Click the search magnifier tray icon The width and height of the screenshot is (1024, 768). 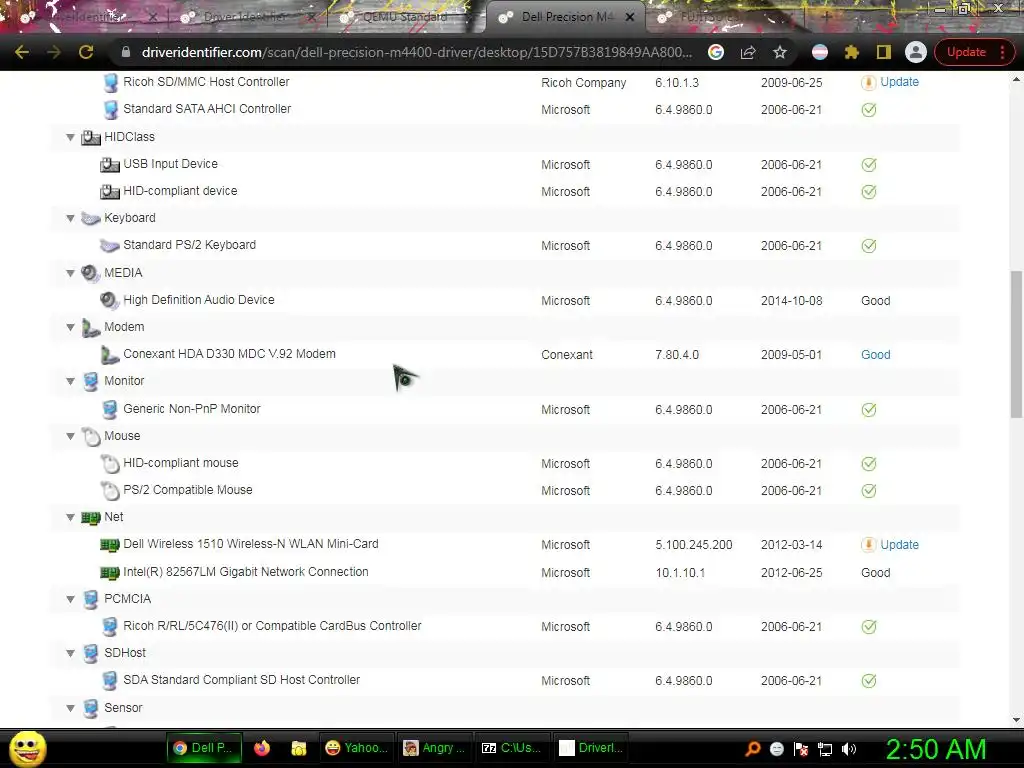pyautogui.click(x=753, y=749)
